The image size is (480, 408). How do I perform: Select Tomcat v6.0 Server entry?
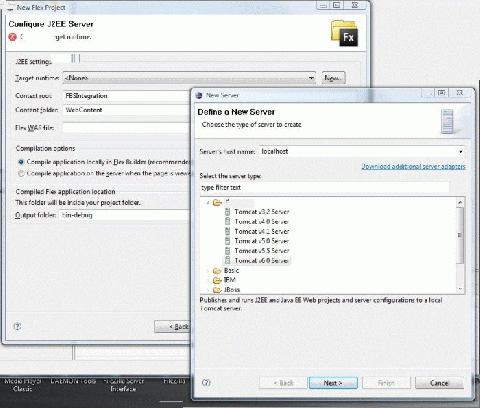pos(262,260)
